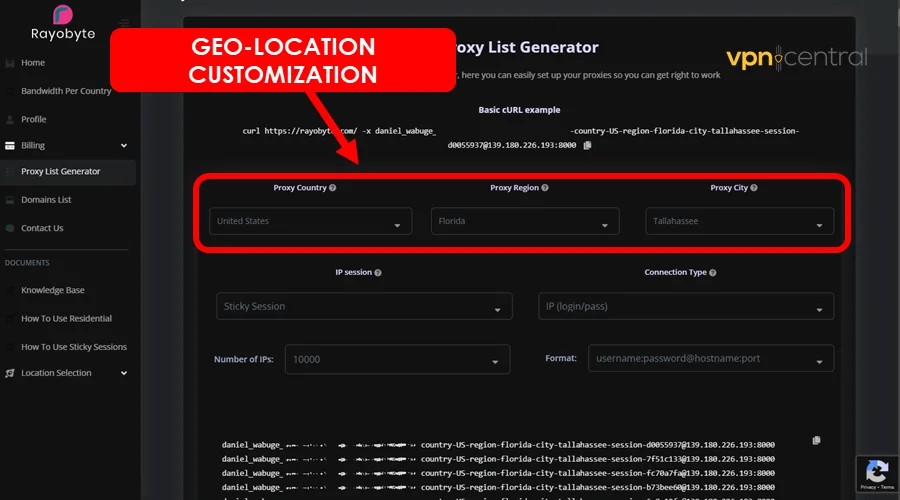The height and width of the screenshot is (500, 900).
Task: Open the Connection Type dropdown
Action: pyautogui.click(x=686, y=306)
